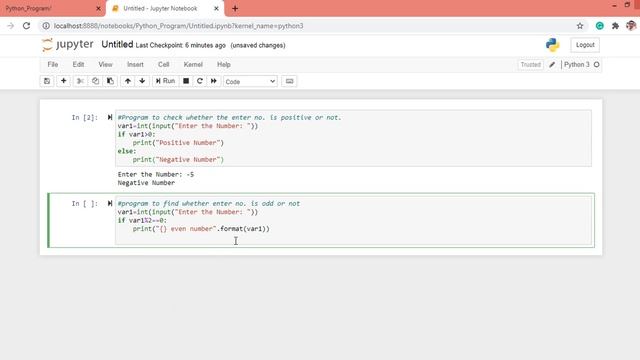Click the green Grammarly extension icon

[x=600, y=26]
